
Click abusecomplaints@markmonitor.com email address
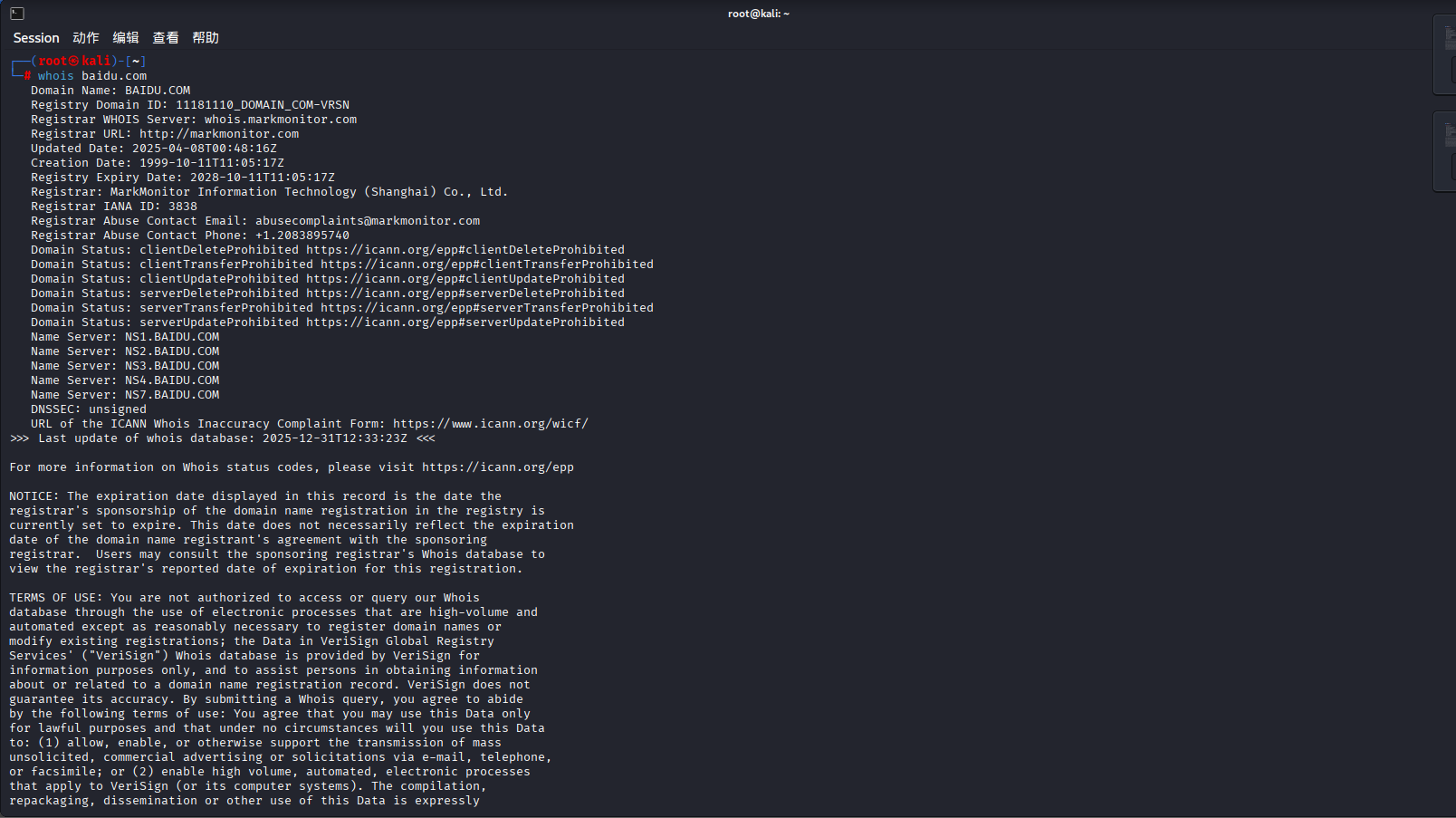point(368,221)
